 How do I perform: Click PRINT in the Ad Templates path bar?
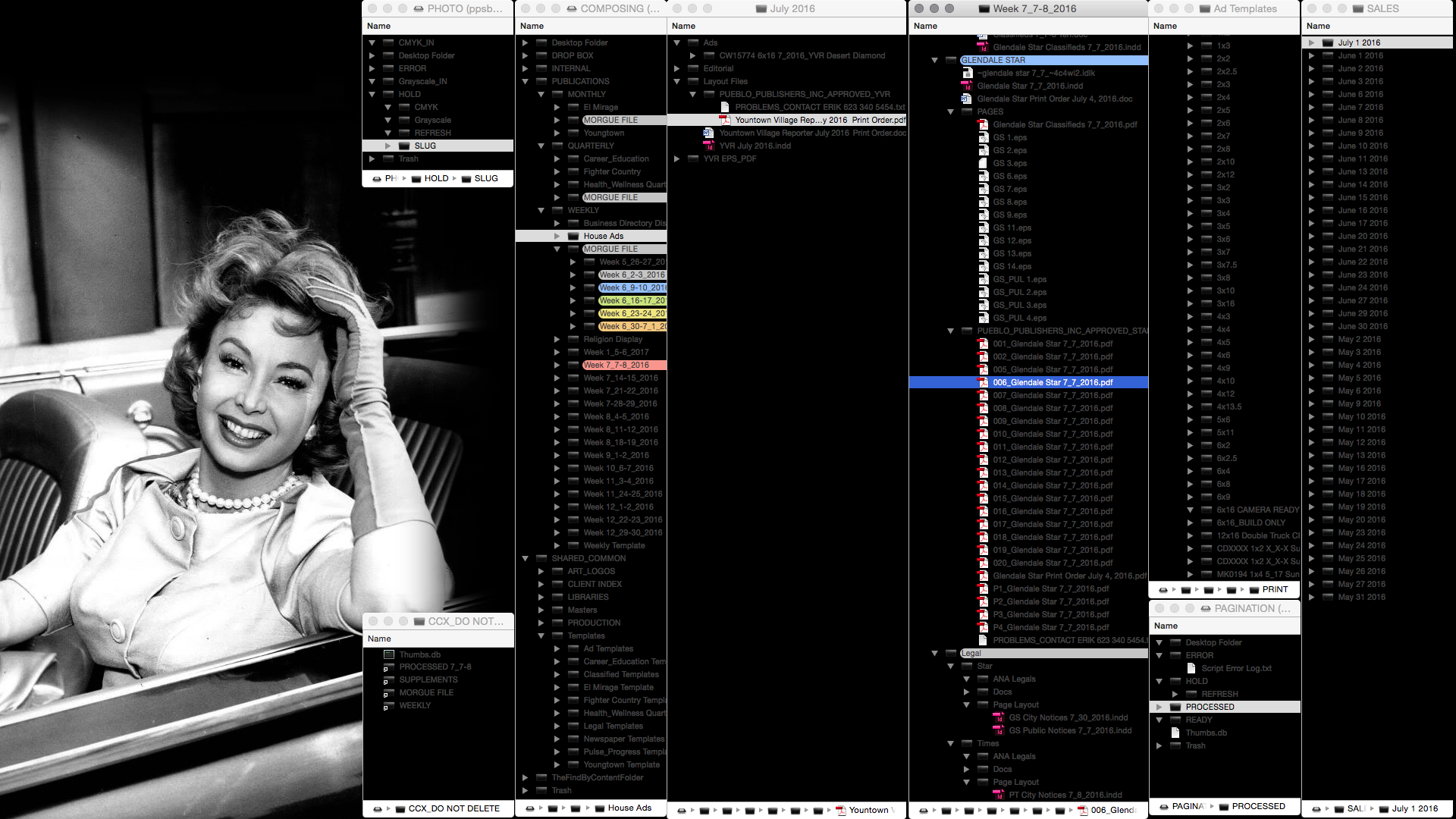click(x=1275, y=590)
